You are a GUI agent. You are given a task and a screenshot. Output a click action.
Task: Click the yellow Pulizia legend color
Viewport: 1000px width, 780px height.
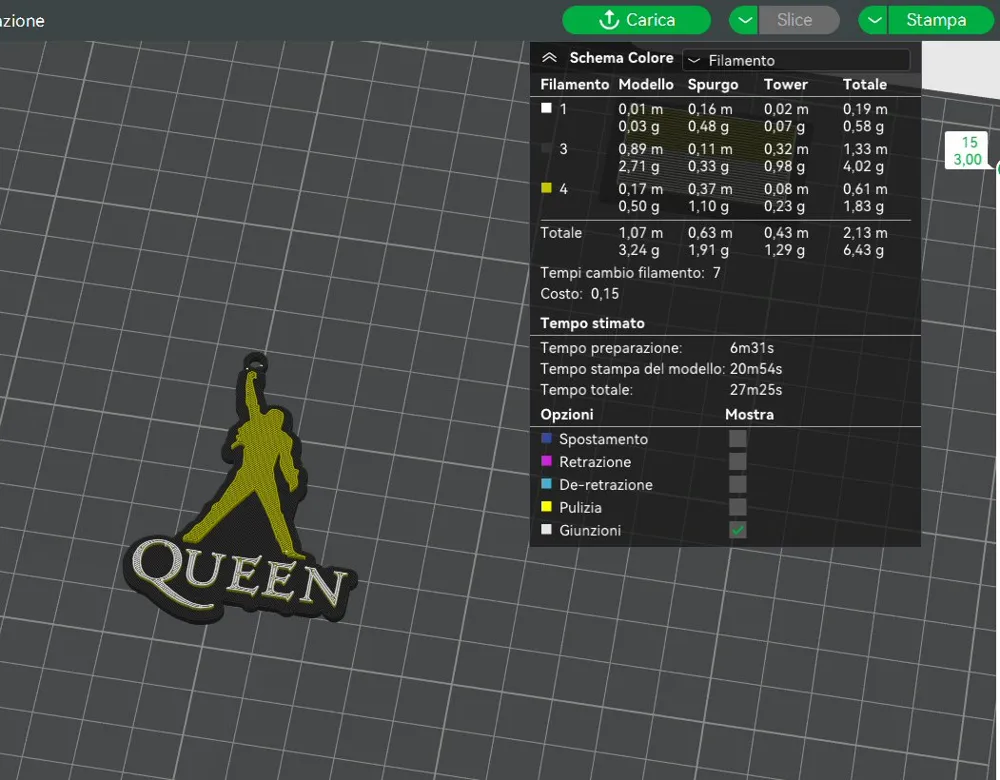click(x=547, y=506)
